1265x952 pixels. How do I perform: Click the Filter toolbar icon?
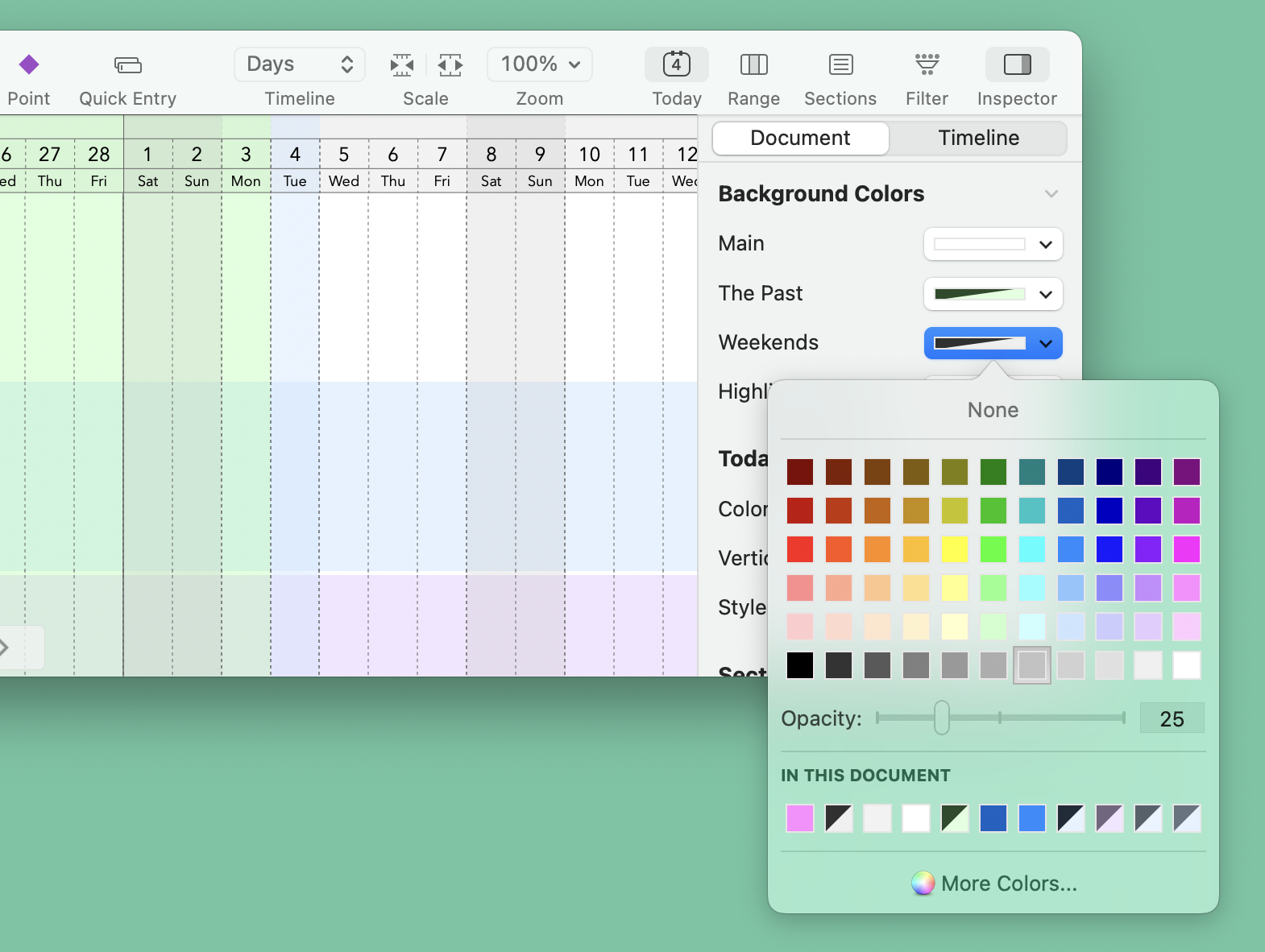(x=927, y=64)
